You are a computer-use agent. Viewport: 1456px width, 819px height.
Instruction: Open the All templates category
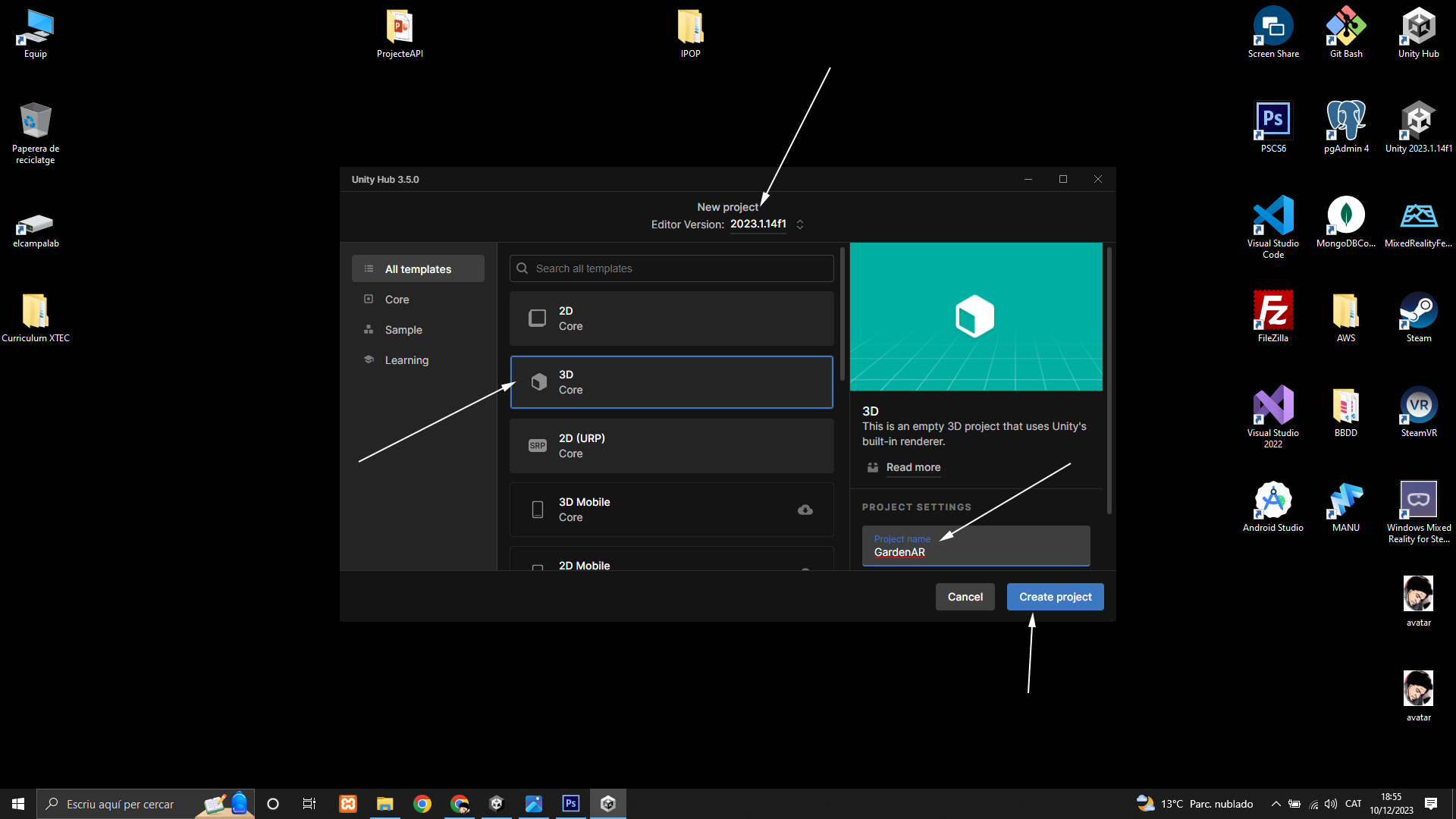pos(418,269)
